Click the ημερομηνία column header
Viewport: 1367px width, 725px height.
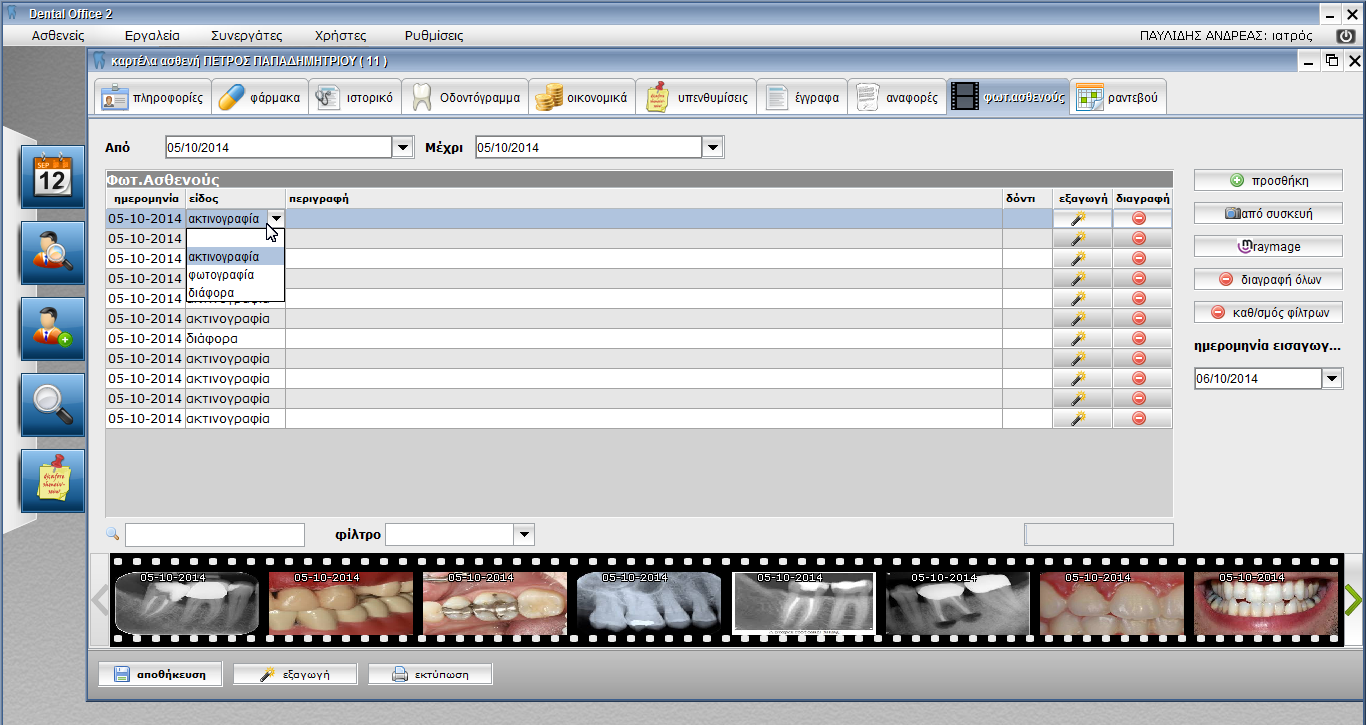[146, 199]
